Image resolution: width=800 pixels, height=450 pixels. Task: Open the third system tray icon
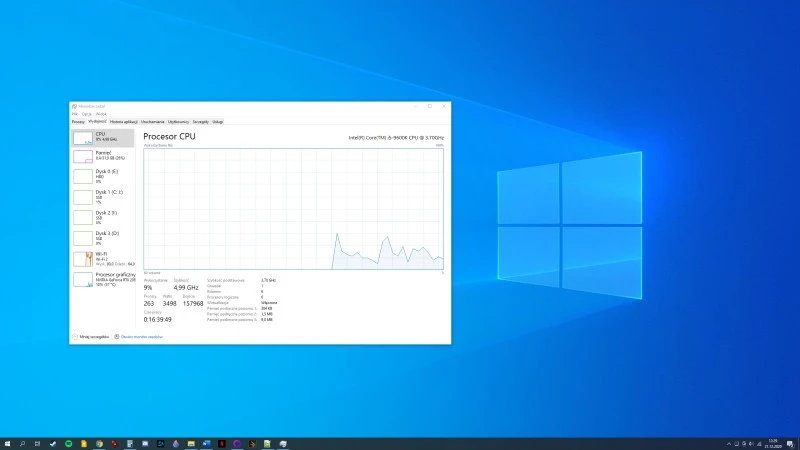coord(744,444)
